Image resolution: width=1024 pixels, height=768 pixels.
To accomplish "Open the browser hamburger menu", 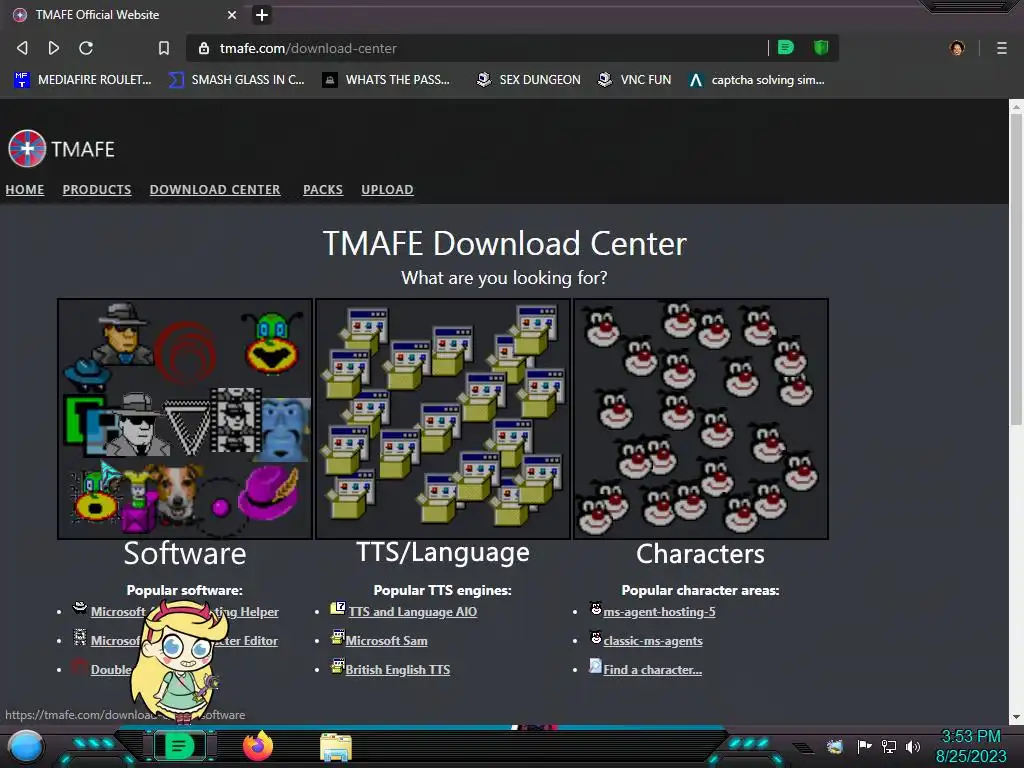I will 1001,48.
